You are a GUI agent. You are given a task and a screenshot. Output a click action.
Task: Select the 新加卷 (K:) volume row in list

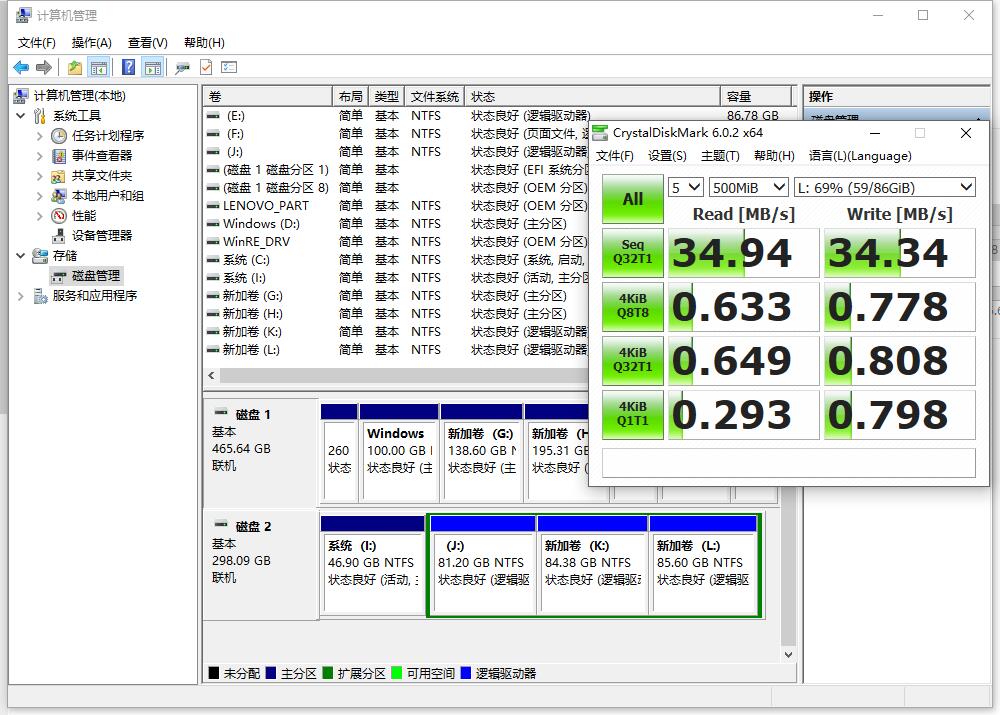(395, 332)
